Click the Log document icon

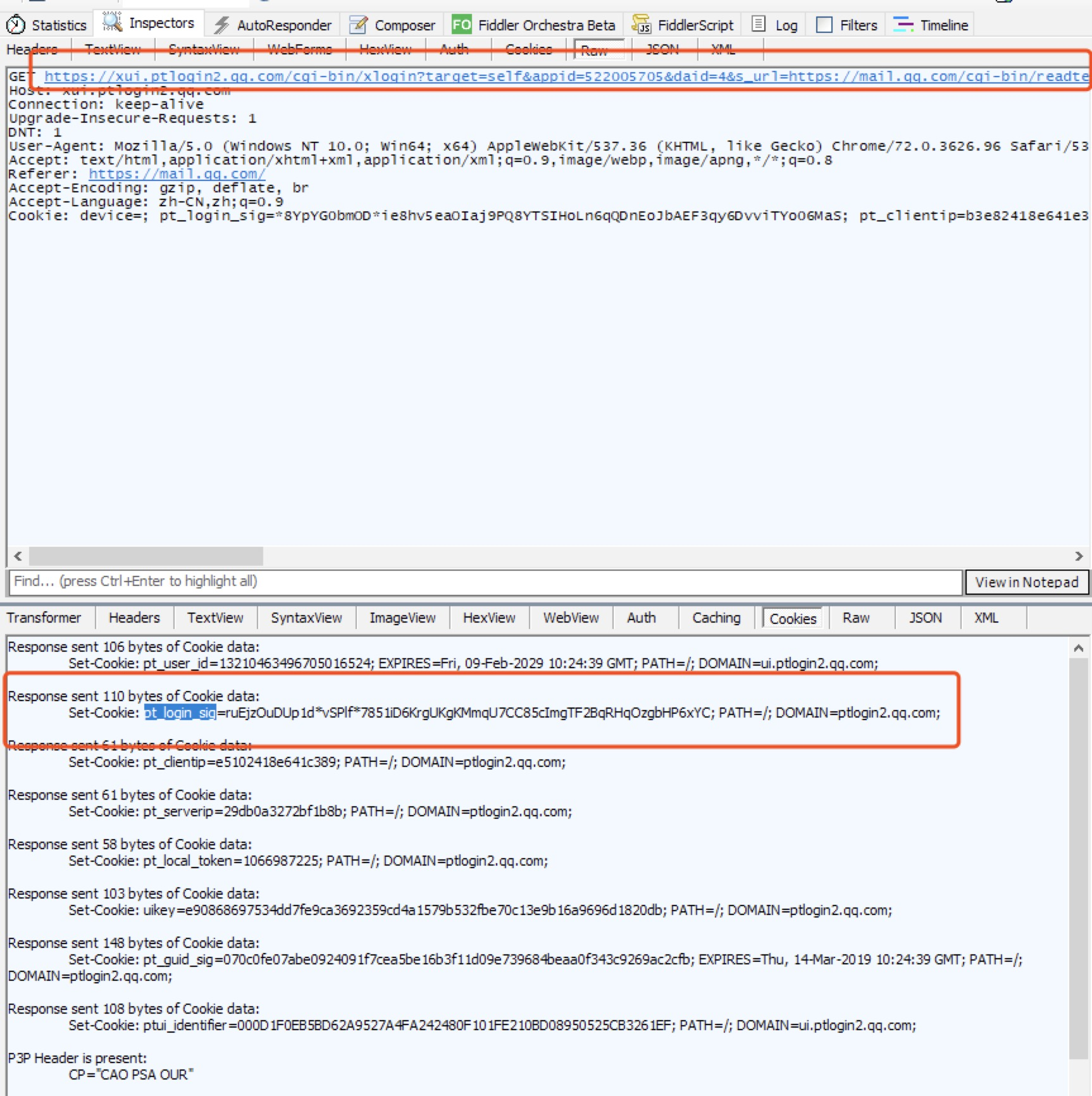tap(759, 24)
